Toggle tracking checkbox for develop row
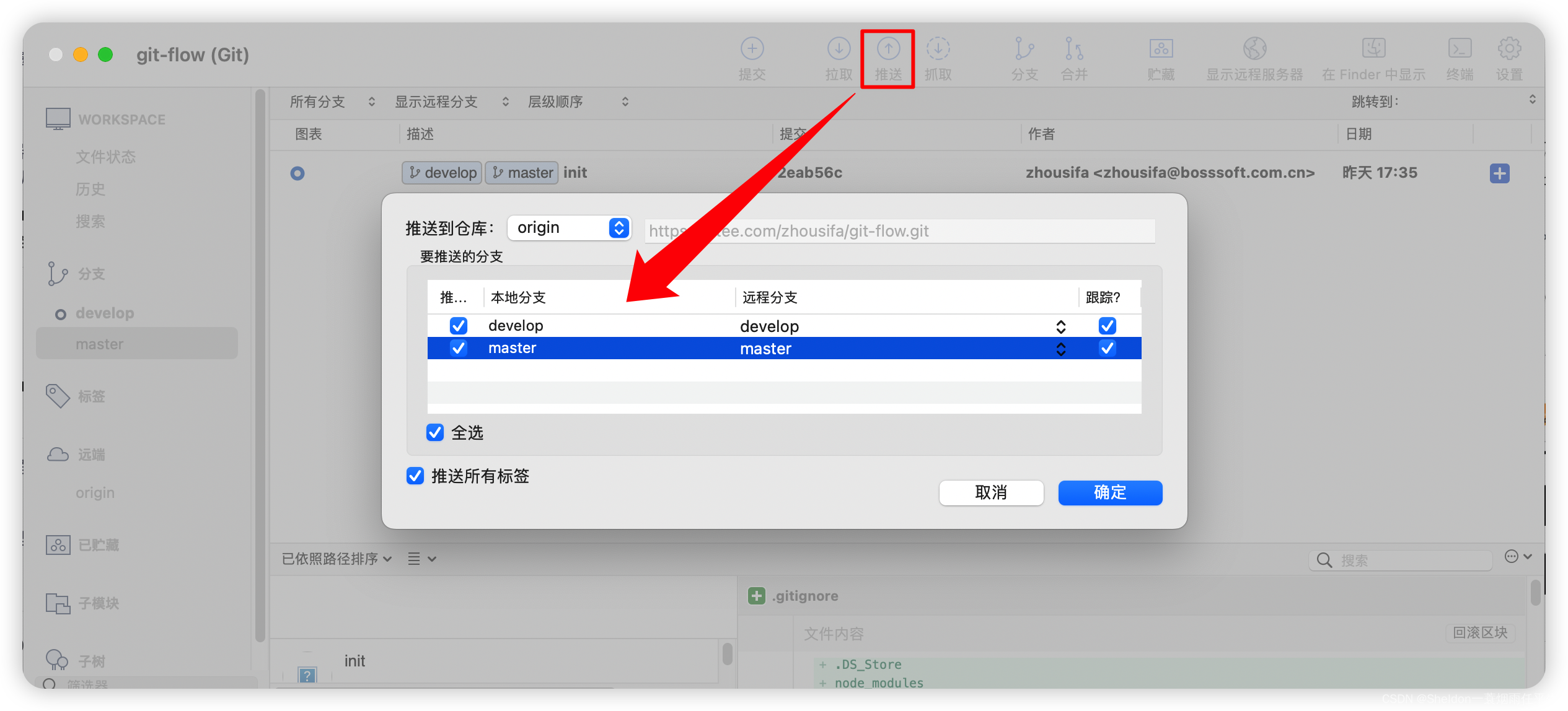 [1107, 326]
